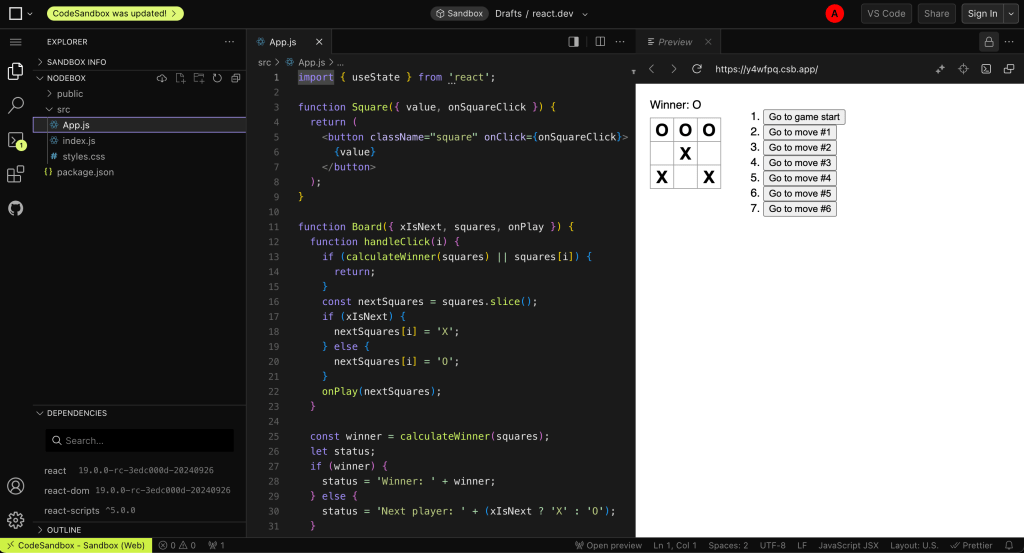Toggle the editor preview layout icon
Viewport: 1024px width, 553px height.
click(573, 42)
